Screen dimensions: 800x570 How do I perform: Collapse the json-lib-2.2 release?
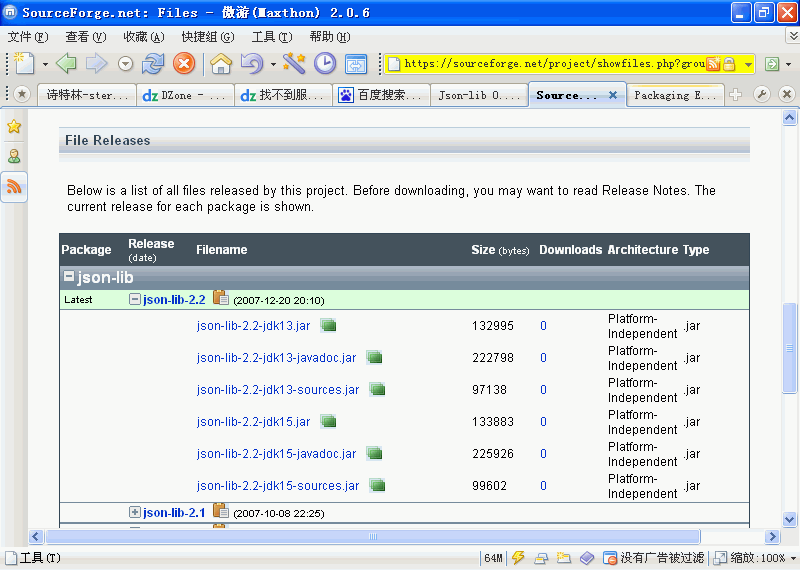tap(135, 299)
